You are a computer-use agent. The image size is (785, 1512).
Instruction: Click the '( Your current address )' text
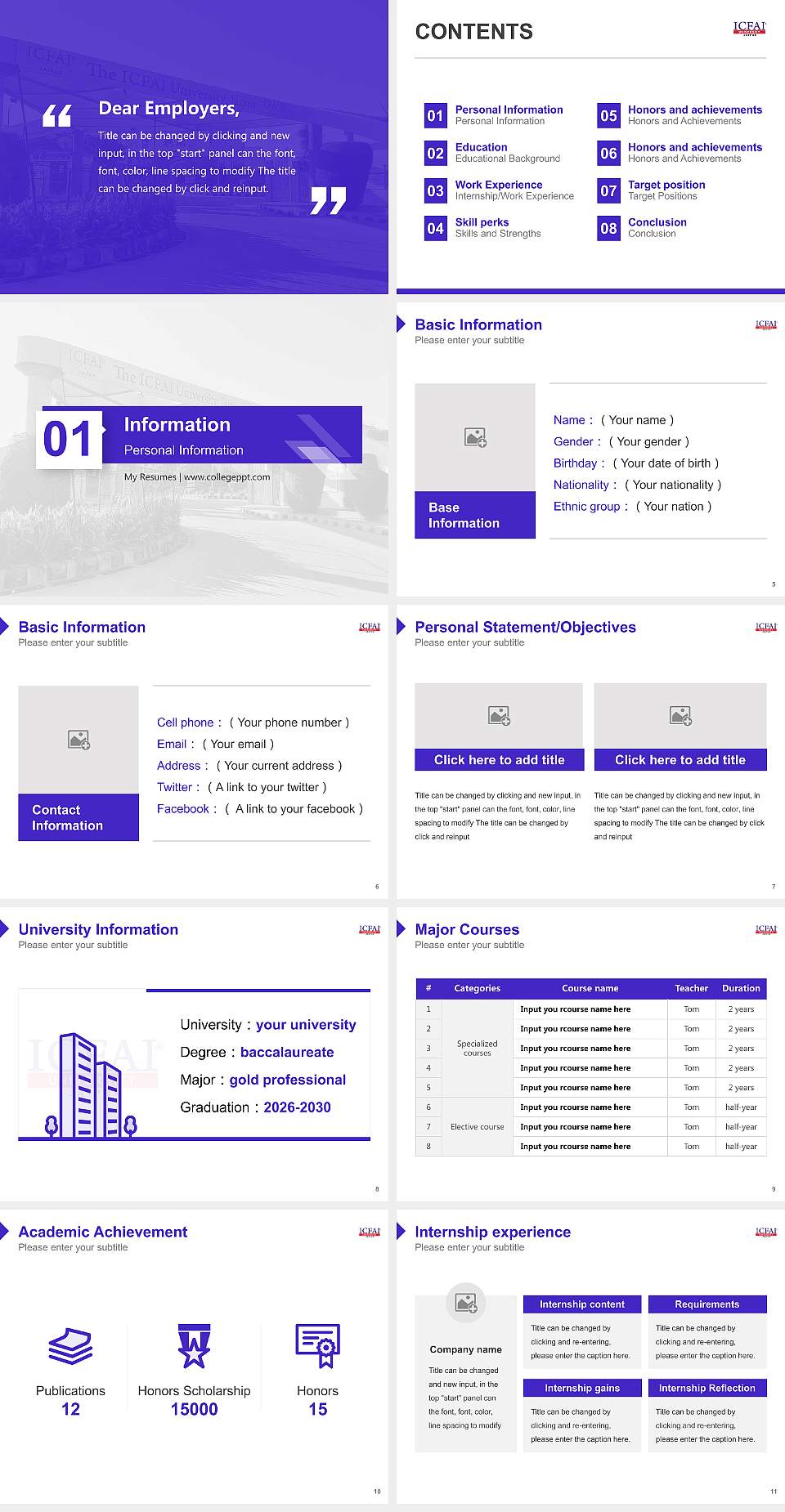(280, 766)
